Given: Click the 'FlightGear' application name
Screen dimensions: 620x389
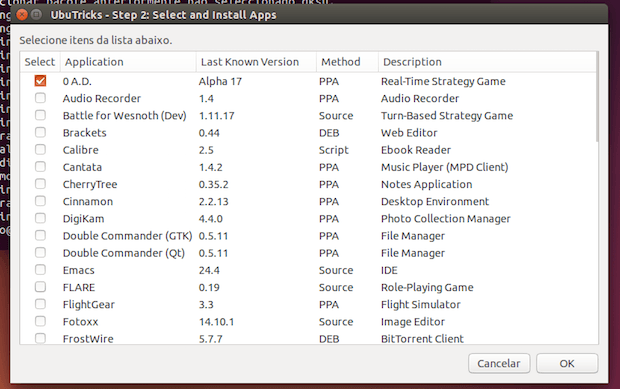Looking at the screenshot, I should click(89, 305).
